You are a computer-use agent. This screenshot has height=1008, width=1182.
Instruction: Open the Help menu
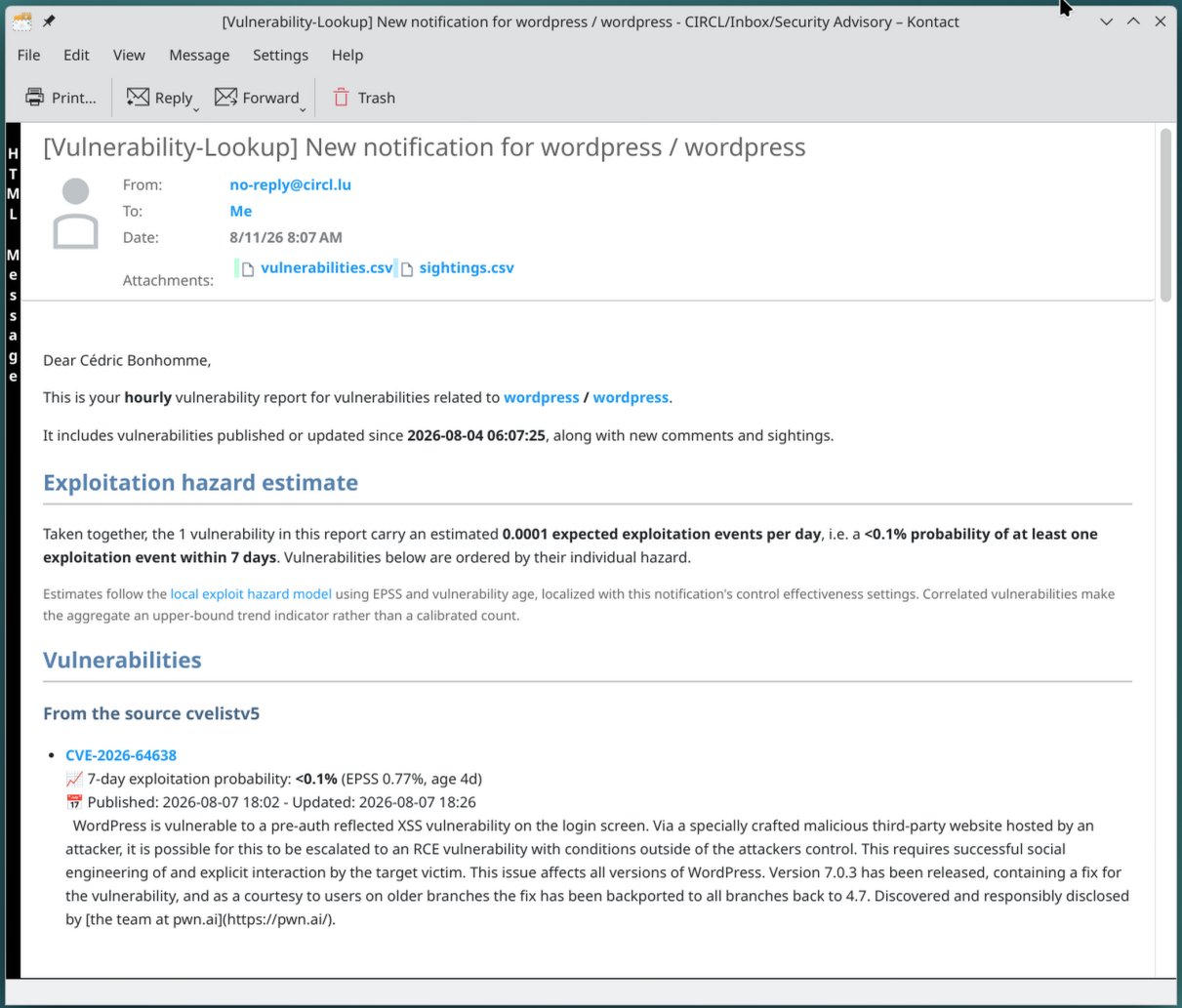(x=347, y=55)
